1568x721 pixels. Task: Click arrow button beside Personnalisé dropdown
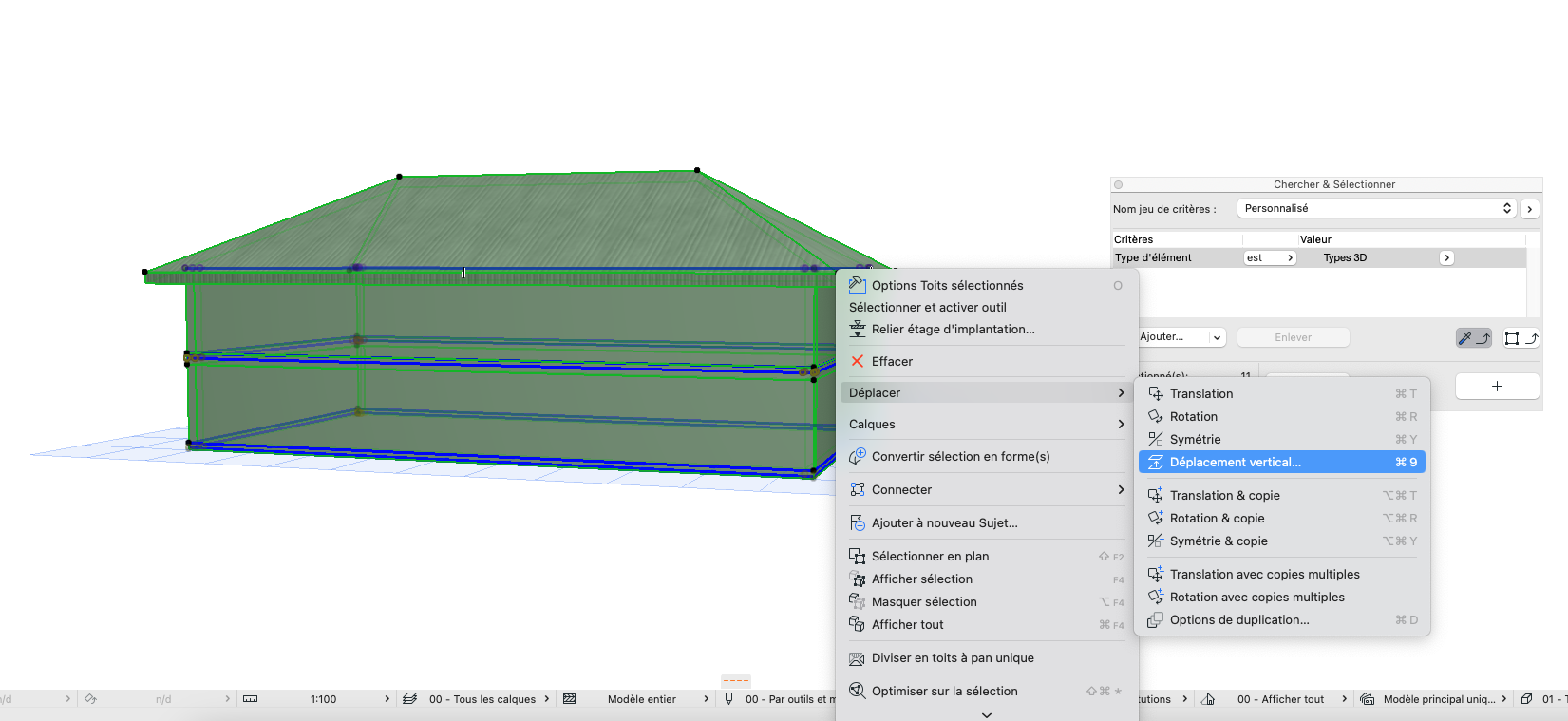click(x=1529, y=209)
